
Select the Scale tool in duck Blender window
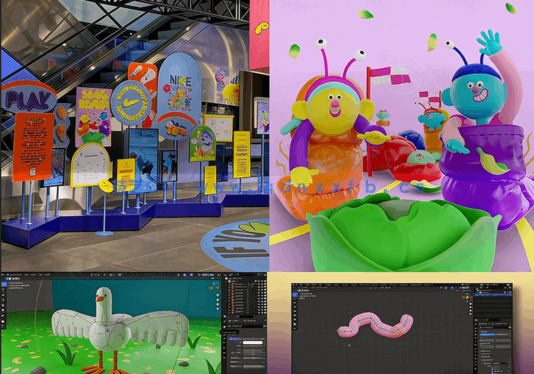coord(3,305)
